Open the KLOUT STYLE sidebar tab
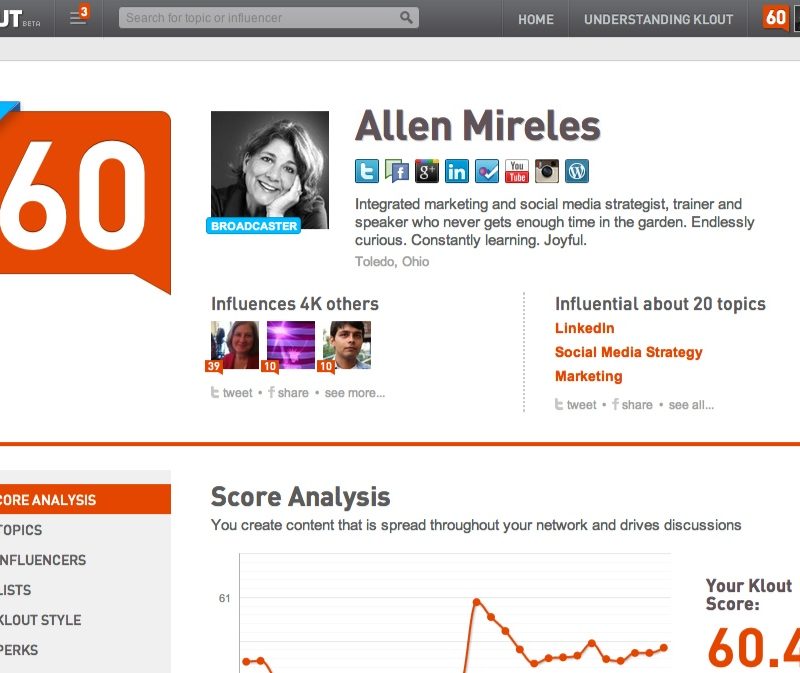The image size is (800, 673). [40, 620]
